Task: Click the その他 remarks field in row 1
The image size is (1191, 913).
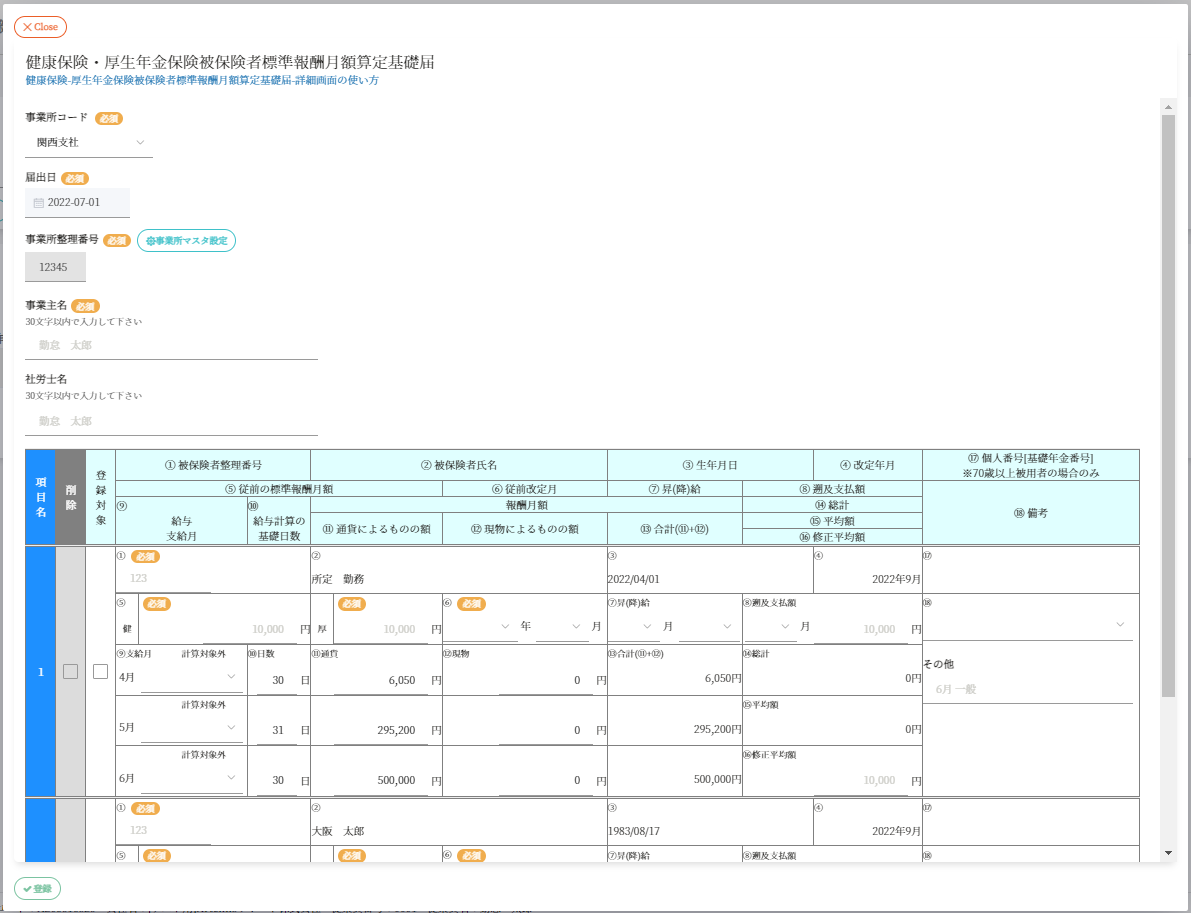Action: pos(1027,689)
